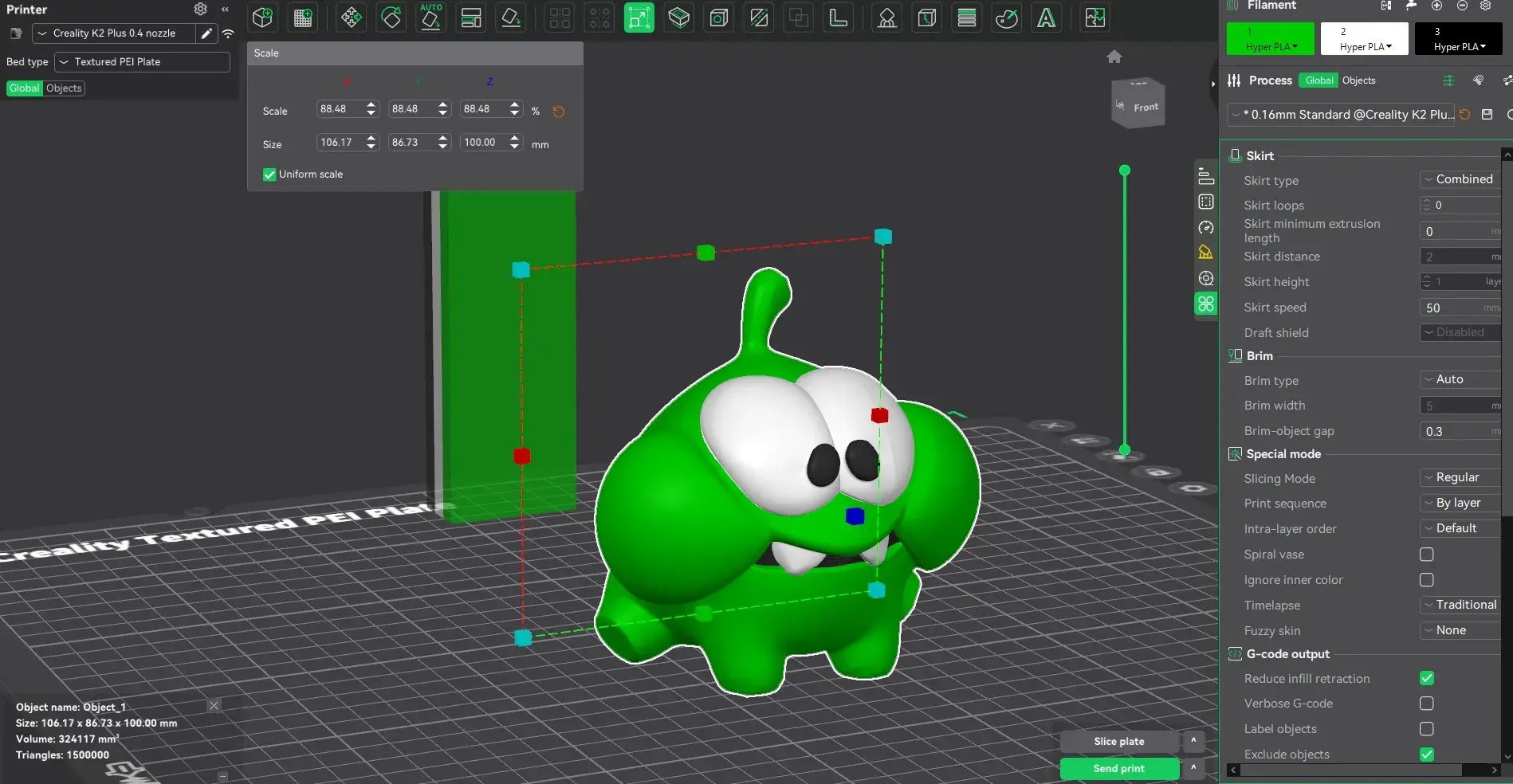Image resolution: width=1513 pixels, height=784 pixels.
Task: Select the Process Global tab
Action: point(1318,80)
